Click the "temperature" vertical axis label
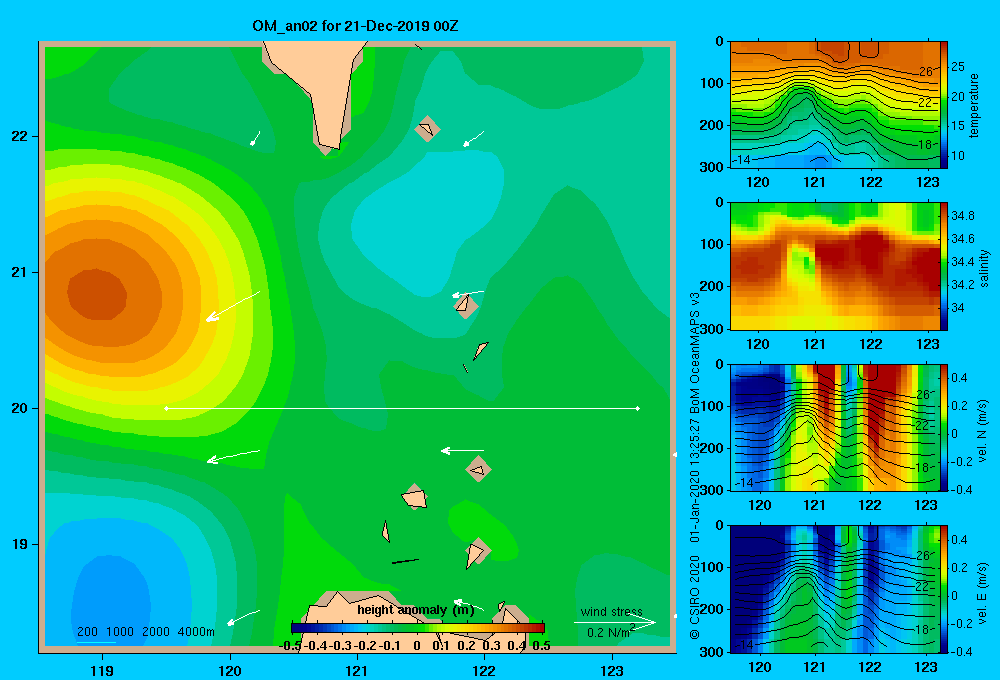1000x680 pixels. (x=973, y=105)
